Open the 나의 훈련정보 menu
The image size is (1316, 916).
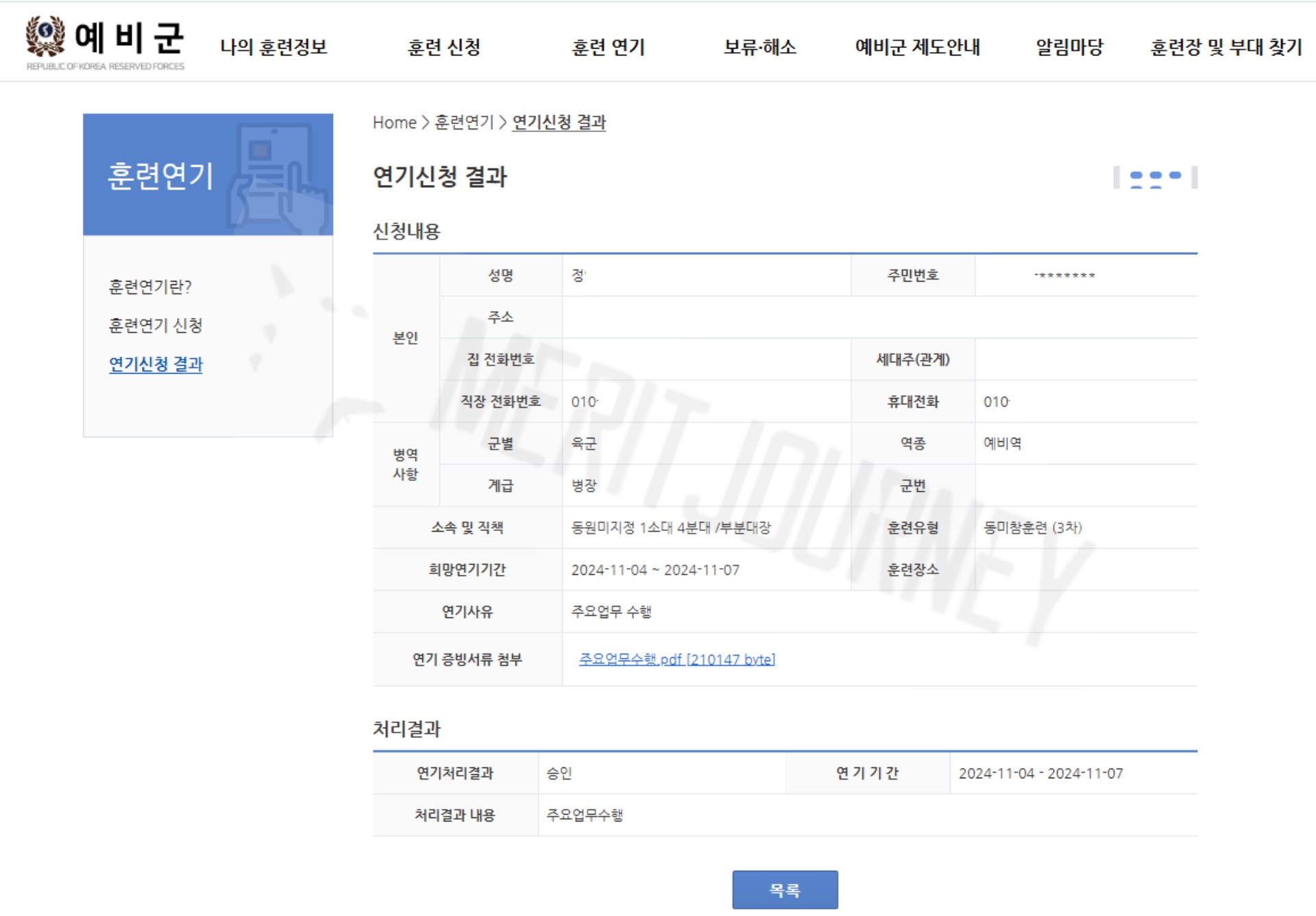pyautogui.click(x=273, y=47)
